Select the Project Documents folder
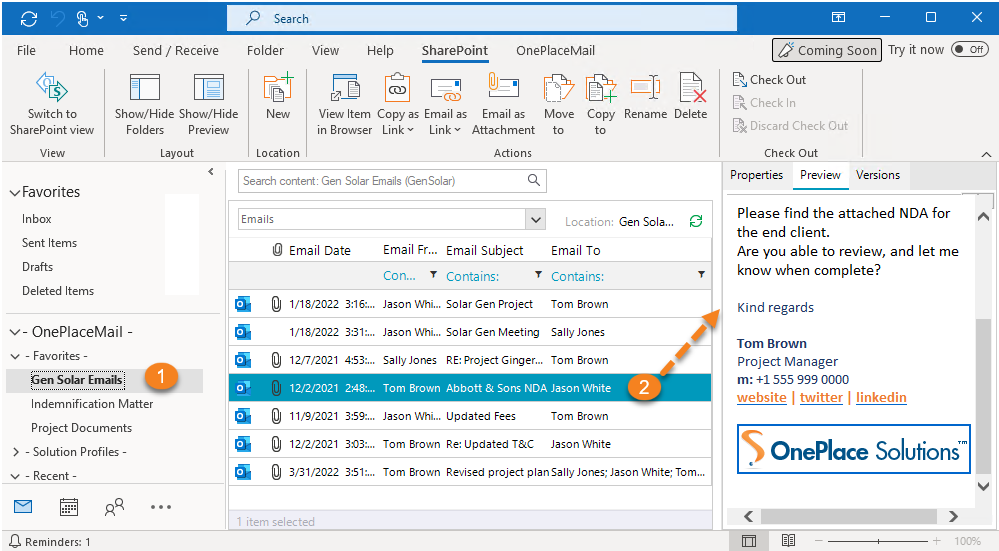999x551 pixels. [82, 428]
